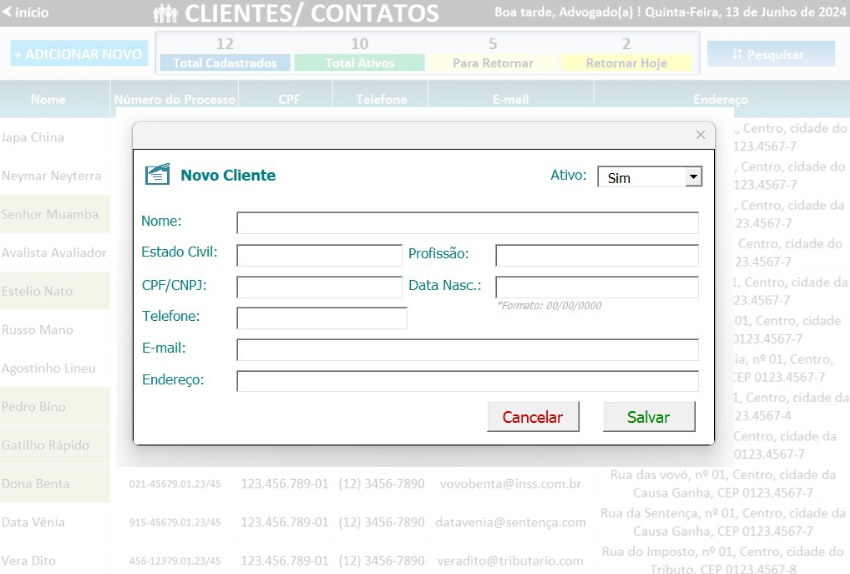This screenshot has width=850, height=574.
Task: Click the Adicionar Novo button
Action: [x=78, y=54]
